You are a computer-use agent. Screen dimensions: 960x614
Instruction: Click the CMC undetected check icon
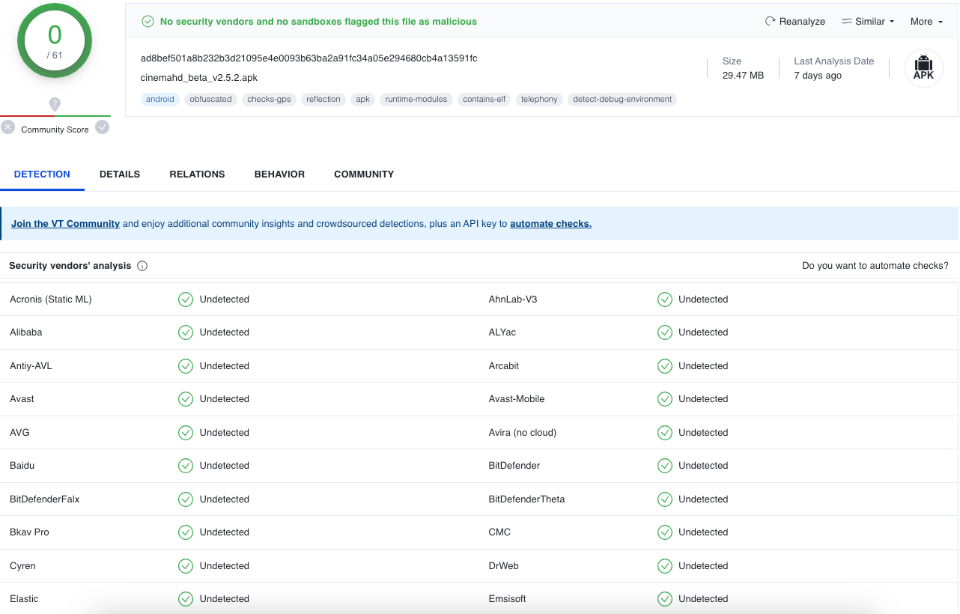pyautogui.click(x=664, y=533)
